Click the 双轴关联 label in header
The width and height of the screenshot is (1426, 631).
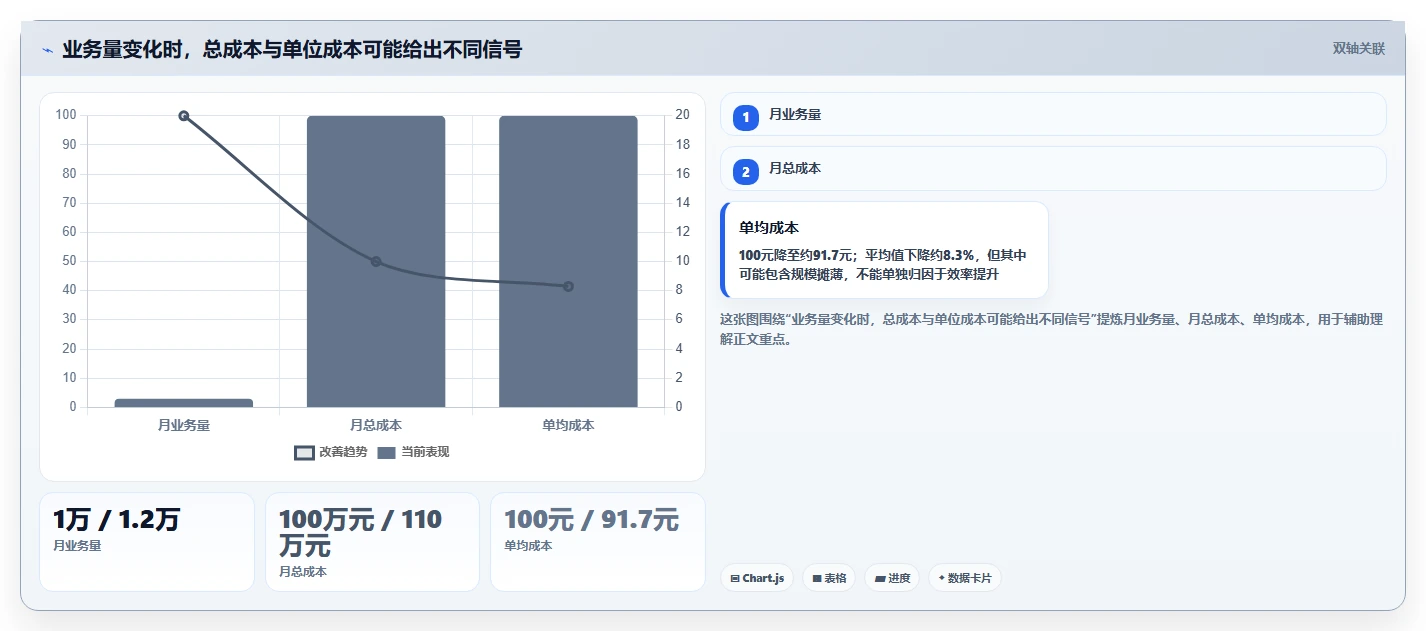[1358, 48]
